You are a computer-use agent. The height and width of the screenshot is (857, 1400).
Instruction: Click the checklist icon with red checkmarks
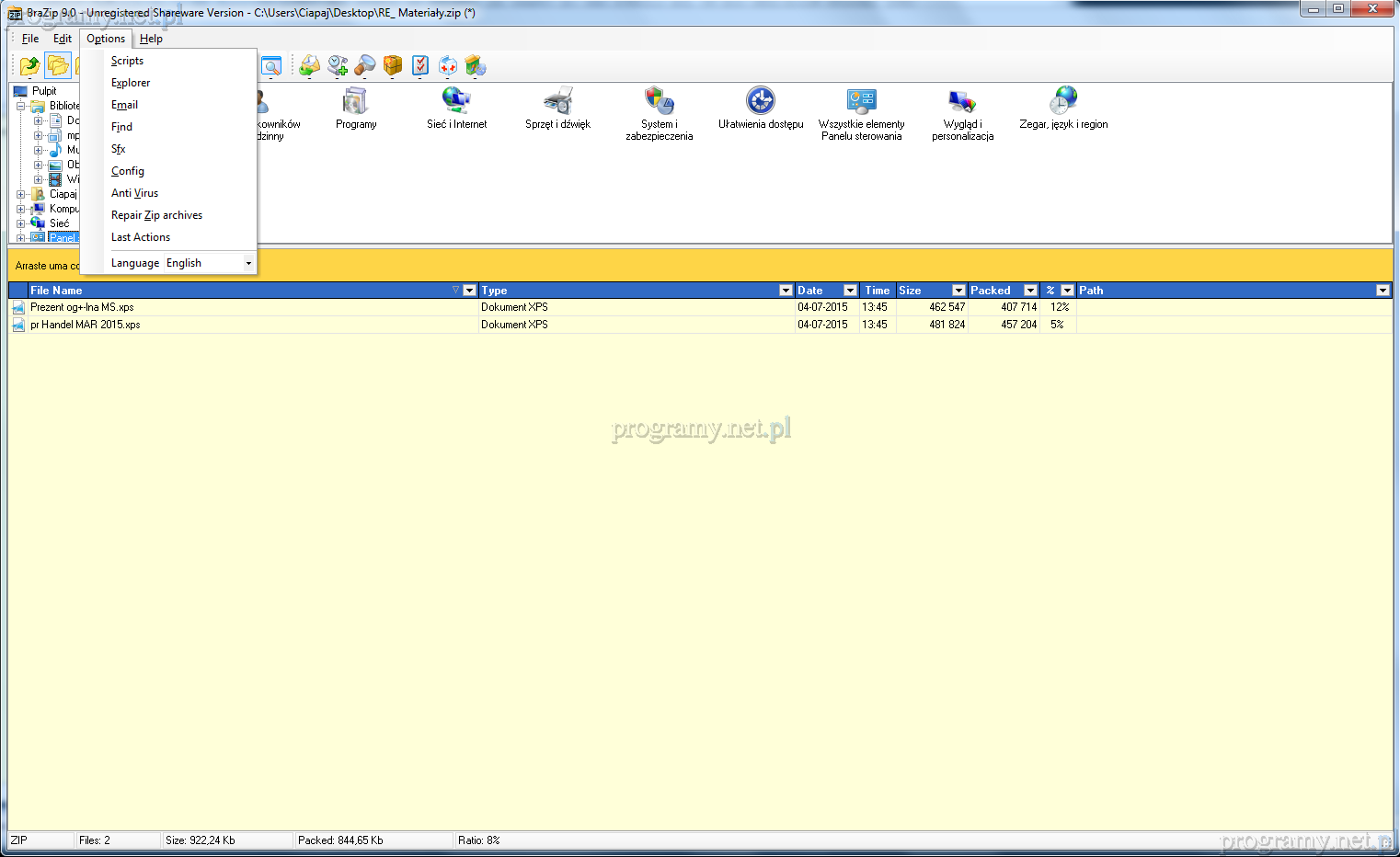click(x=420, y=65)
